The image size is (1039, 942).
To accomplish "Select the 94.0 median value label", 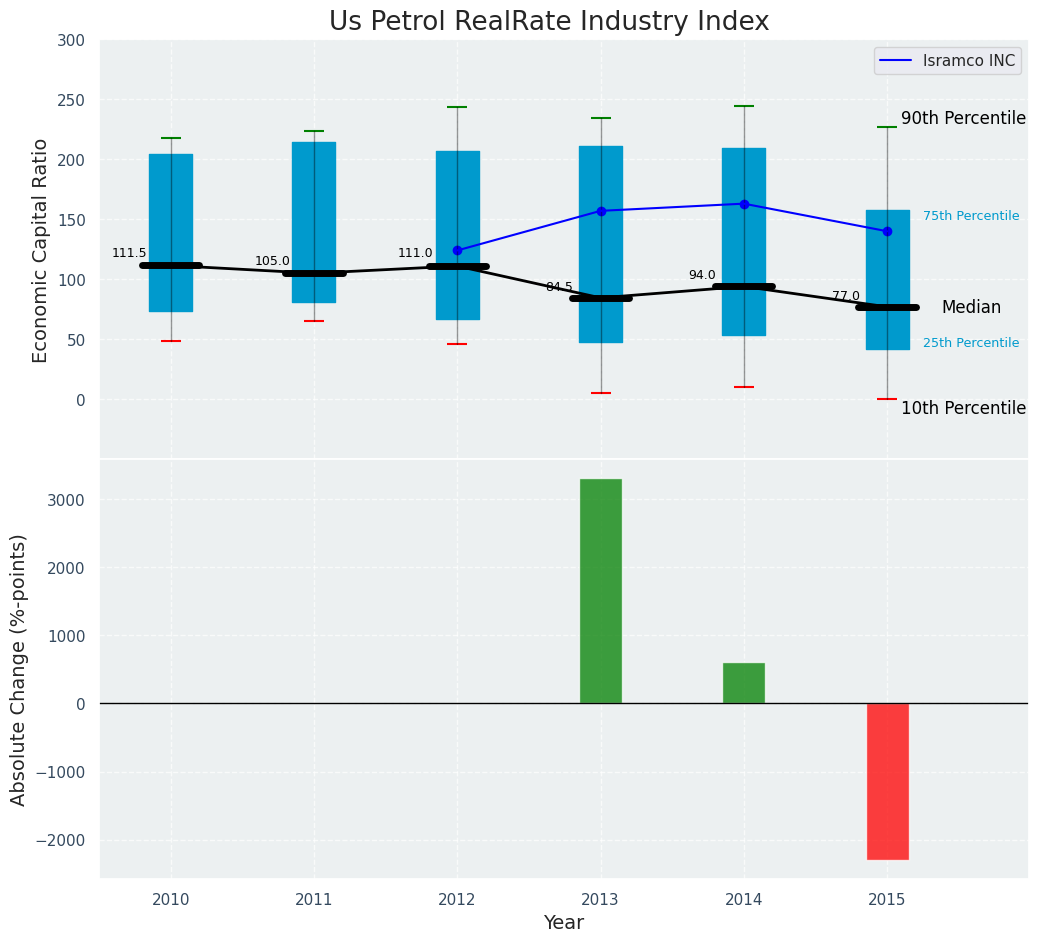I will coord(702,275).
